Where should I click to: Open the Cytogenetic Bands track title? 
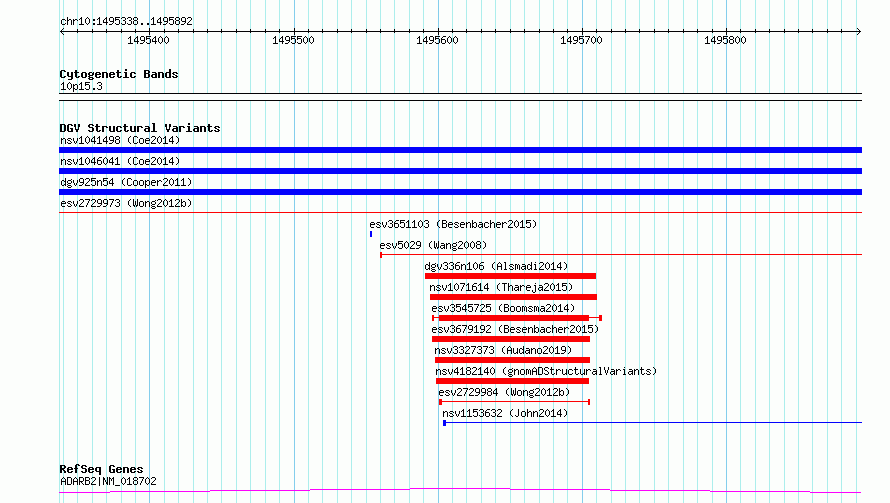click(119, 74)
